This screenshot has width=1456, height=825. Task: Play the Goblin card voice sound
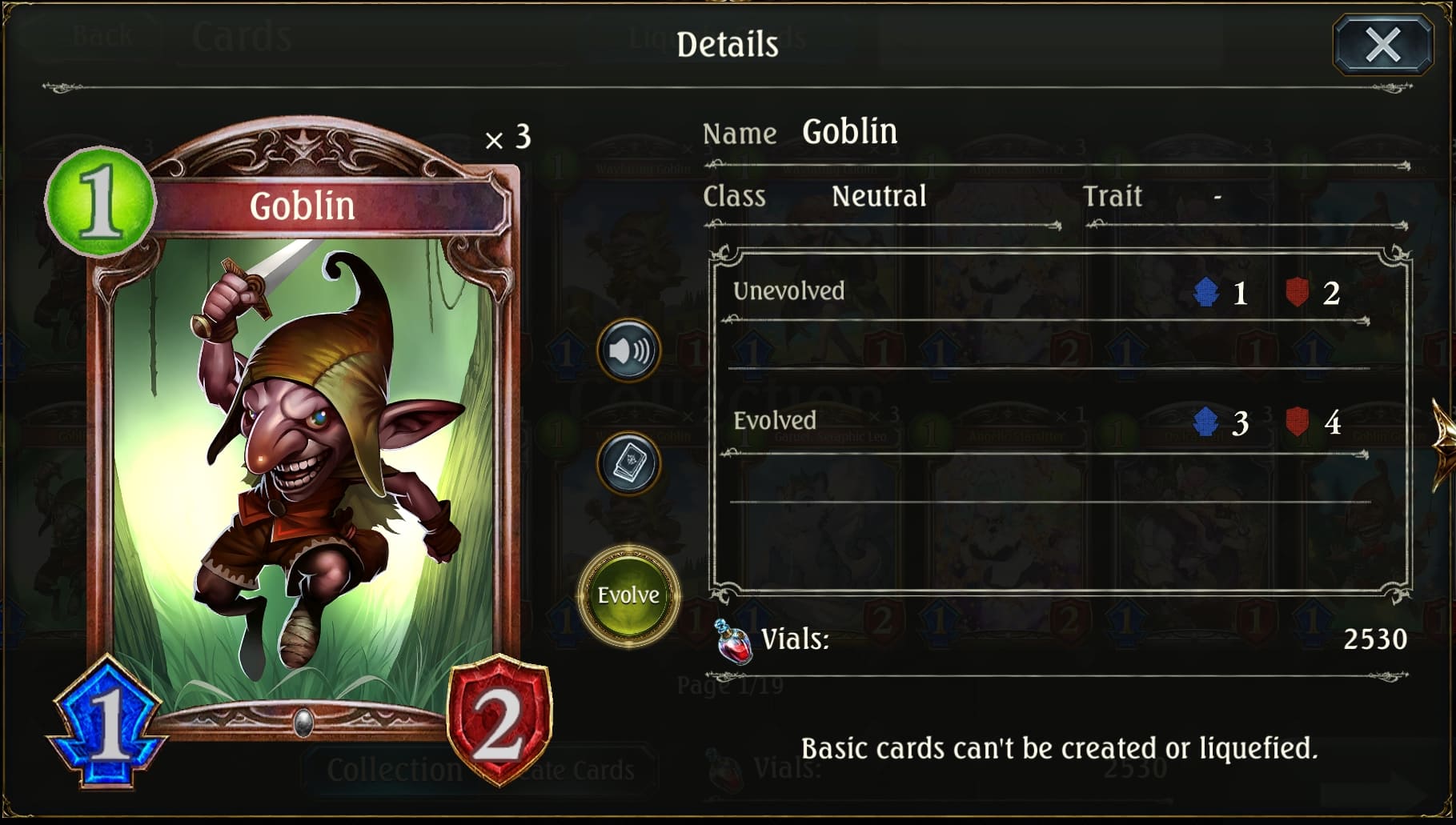(629, 350)
